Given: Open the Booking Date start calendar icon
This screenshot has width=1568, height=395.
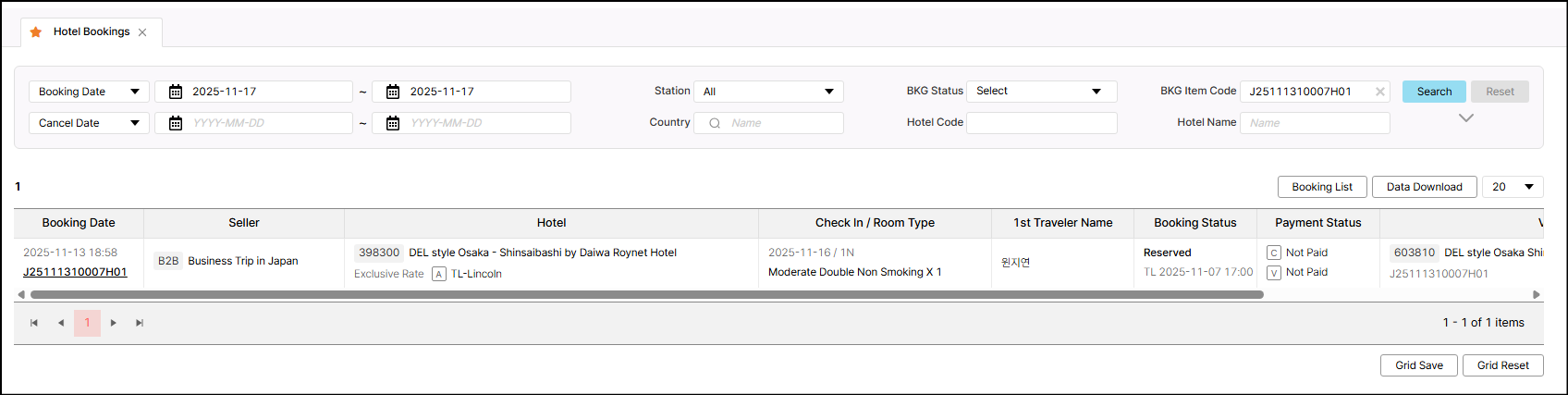Looking at the screenshot, I should coord(176,92).
